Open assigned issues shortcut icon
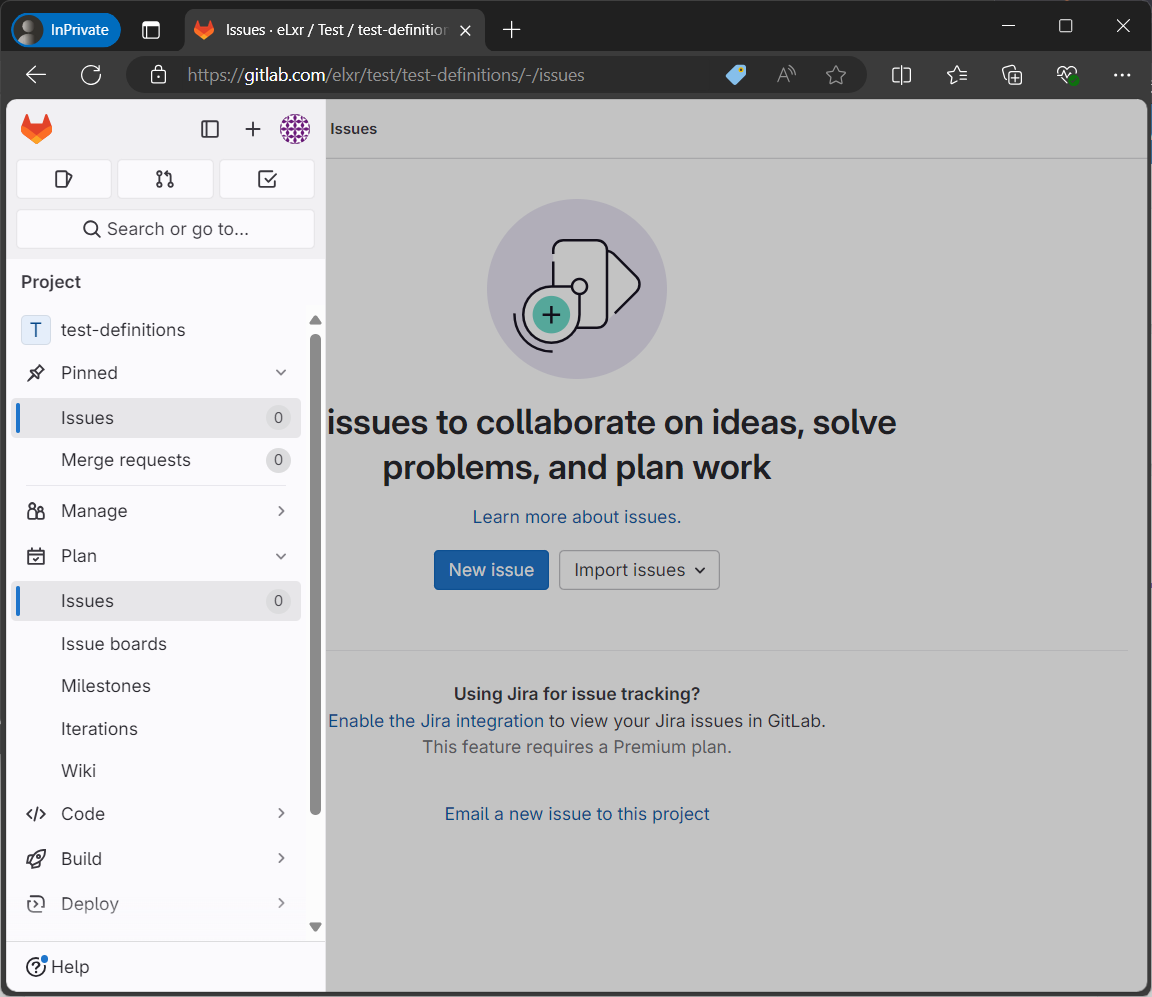 (x=64, y=179)
